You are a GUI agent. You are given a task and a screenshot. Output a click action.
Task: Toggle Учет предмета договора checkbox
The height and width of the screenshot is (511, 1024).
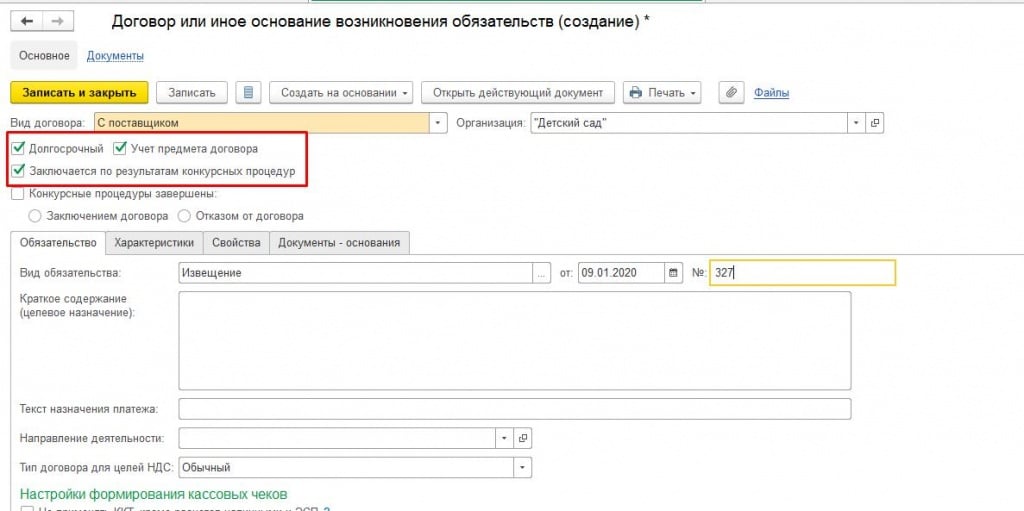(x=120, y=149)
